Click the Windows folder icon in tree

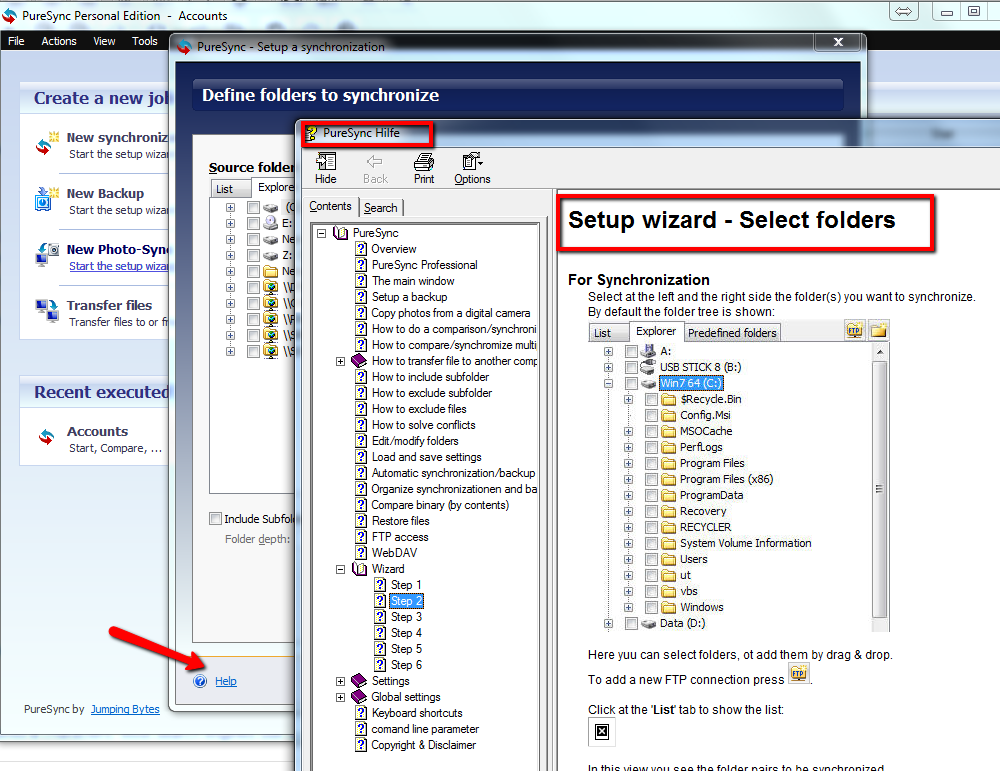click(x=668, y=607)
